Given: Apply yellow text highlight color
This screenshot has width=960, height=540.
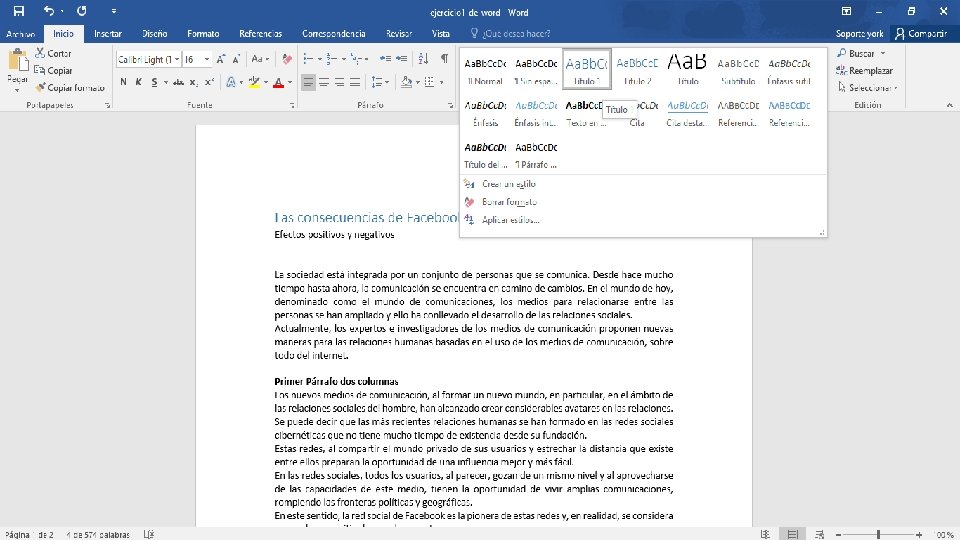Looking at the screenshot, I should click(x=254, y=82).
